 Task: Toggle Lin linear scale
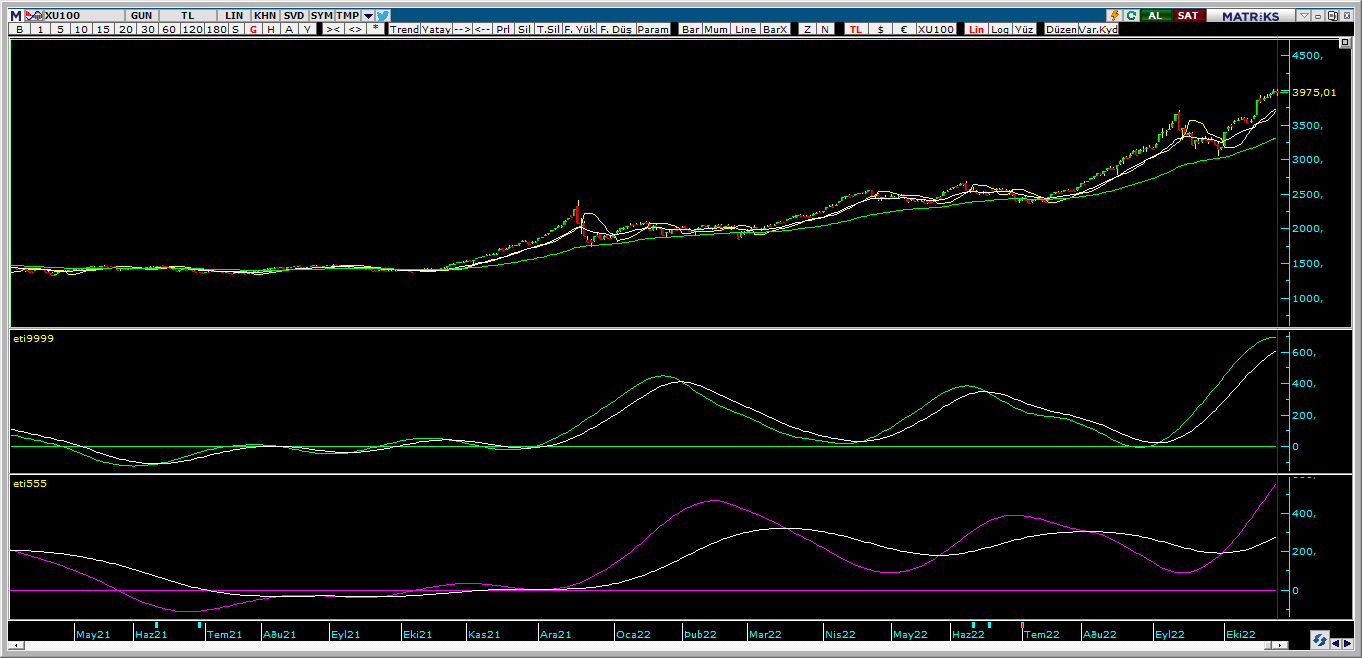(976, 29)
